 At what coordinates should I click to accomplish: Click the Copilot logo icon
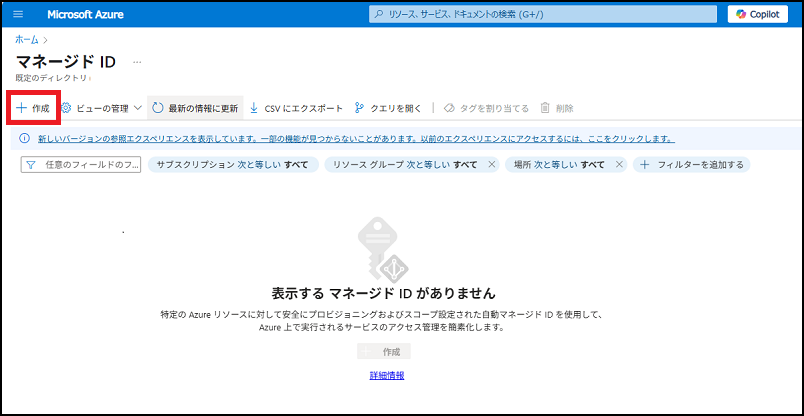tap(741, 14)
